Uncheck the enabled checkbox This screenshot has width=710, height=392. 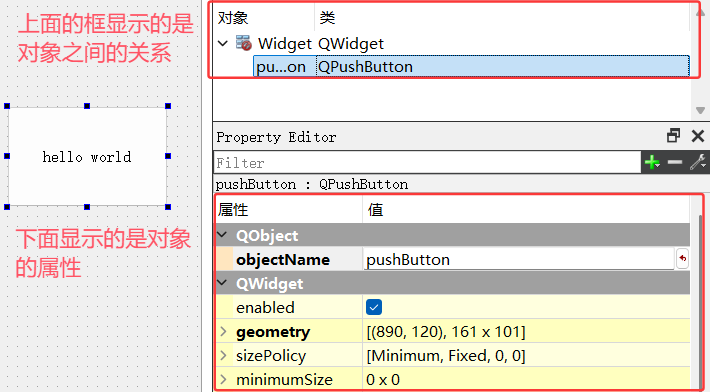(374, 307)
